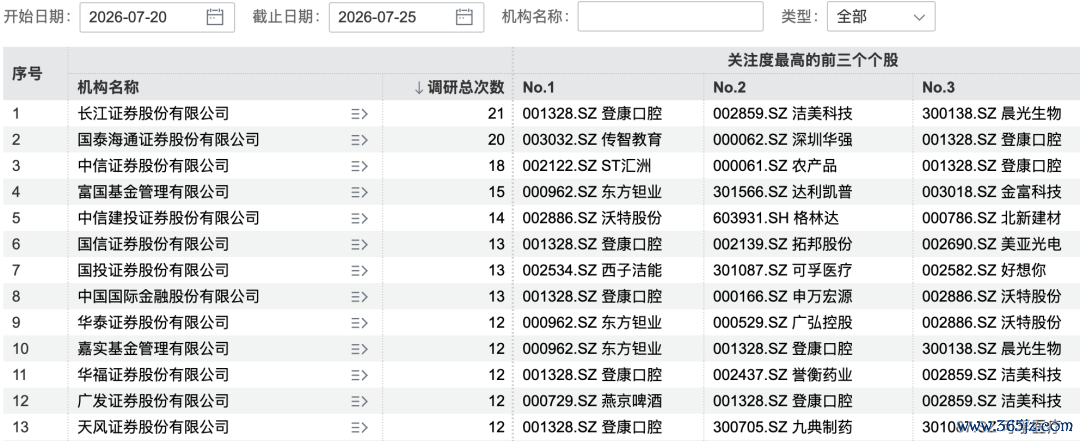
Task: Click the 机构名称 column header
Action: coord(108,88)
